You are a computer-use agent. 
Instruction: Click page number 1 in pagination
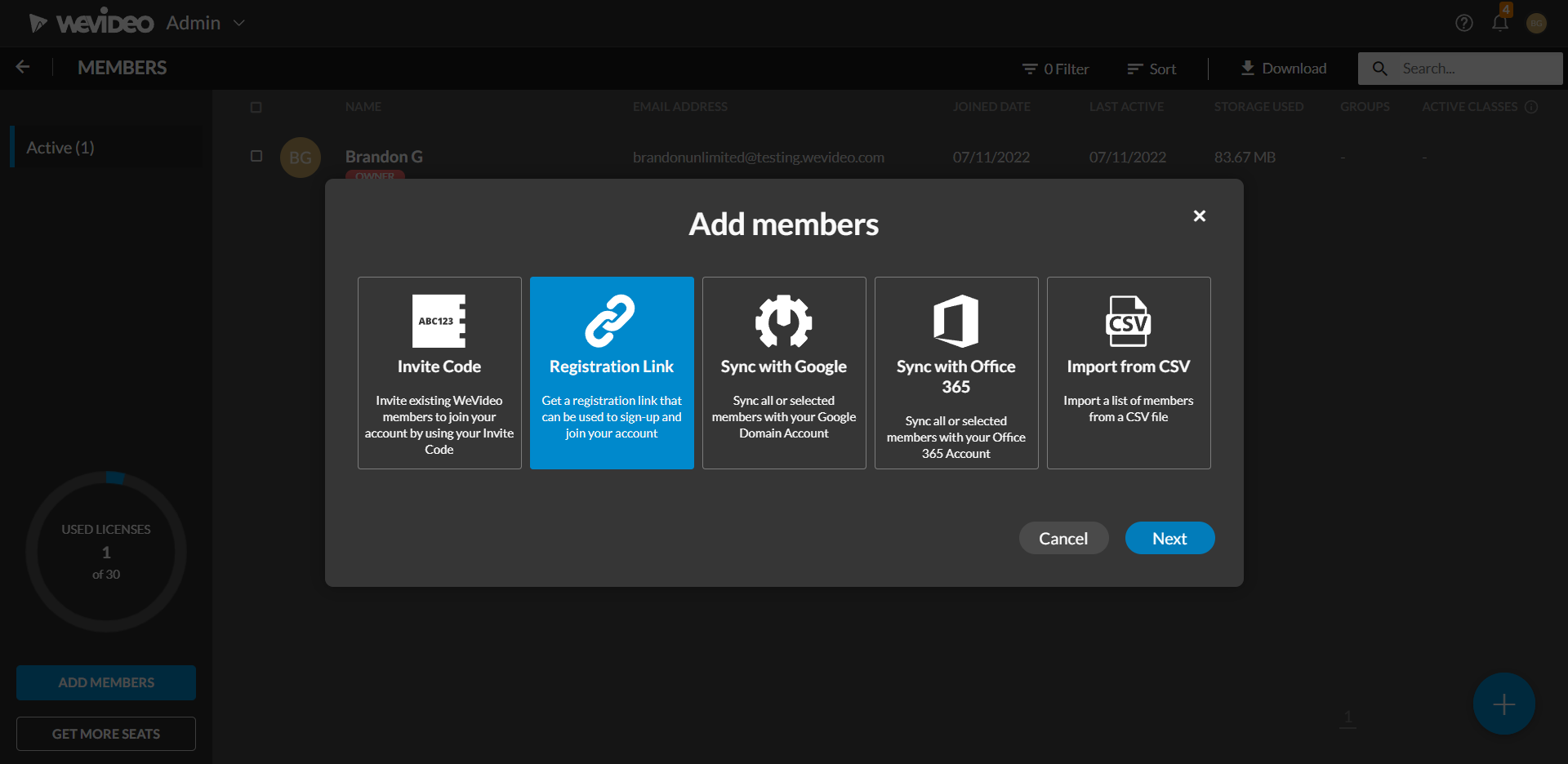pyautogui.click(x=1348, y=717)
